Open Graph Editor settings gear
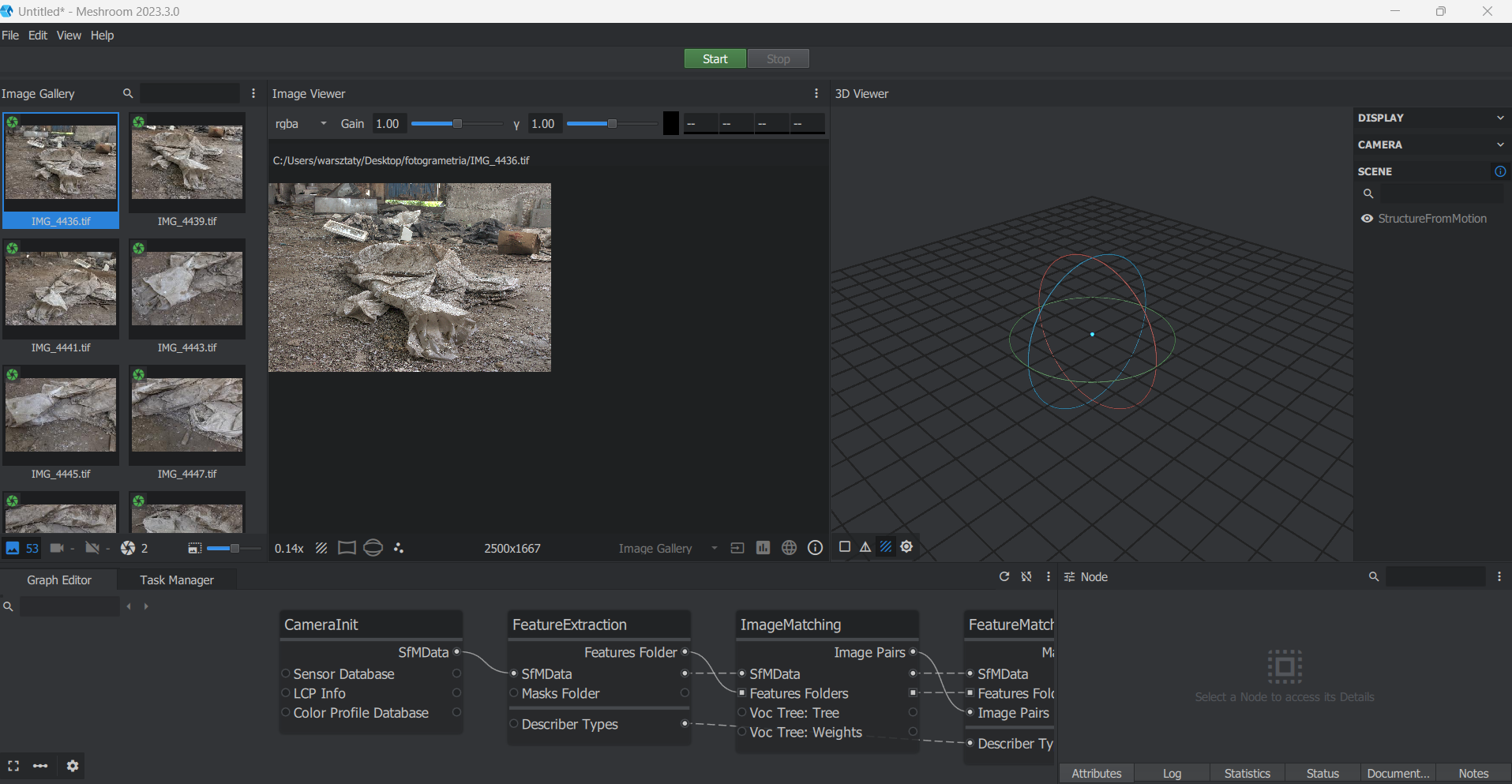 point(73,766)
